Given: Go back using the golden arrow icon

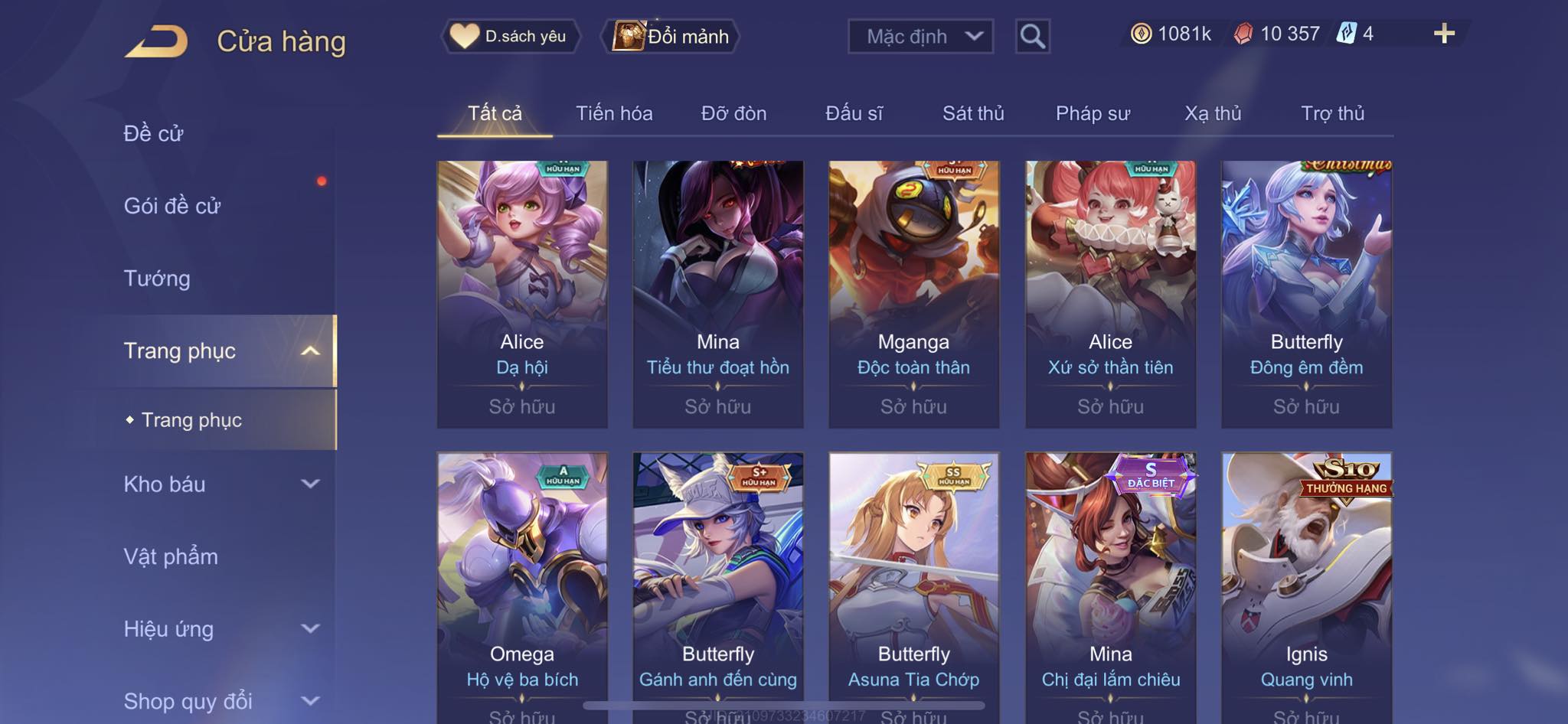Looking at the screenshot, I should (156, 41).
